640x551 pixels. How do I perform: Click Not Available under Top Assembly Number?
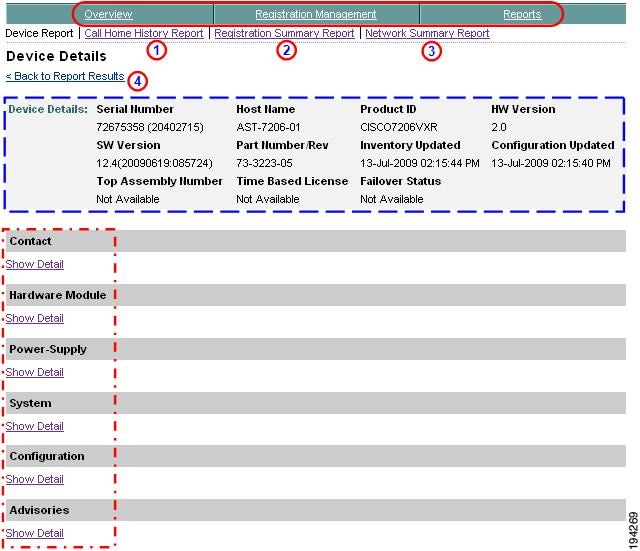(128, 199)
